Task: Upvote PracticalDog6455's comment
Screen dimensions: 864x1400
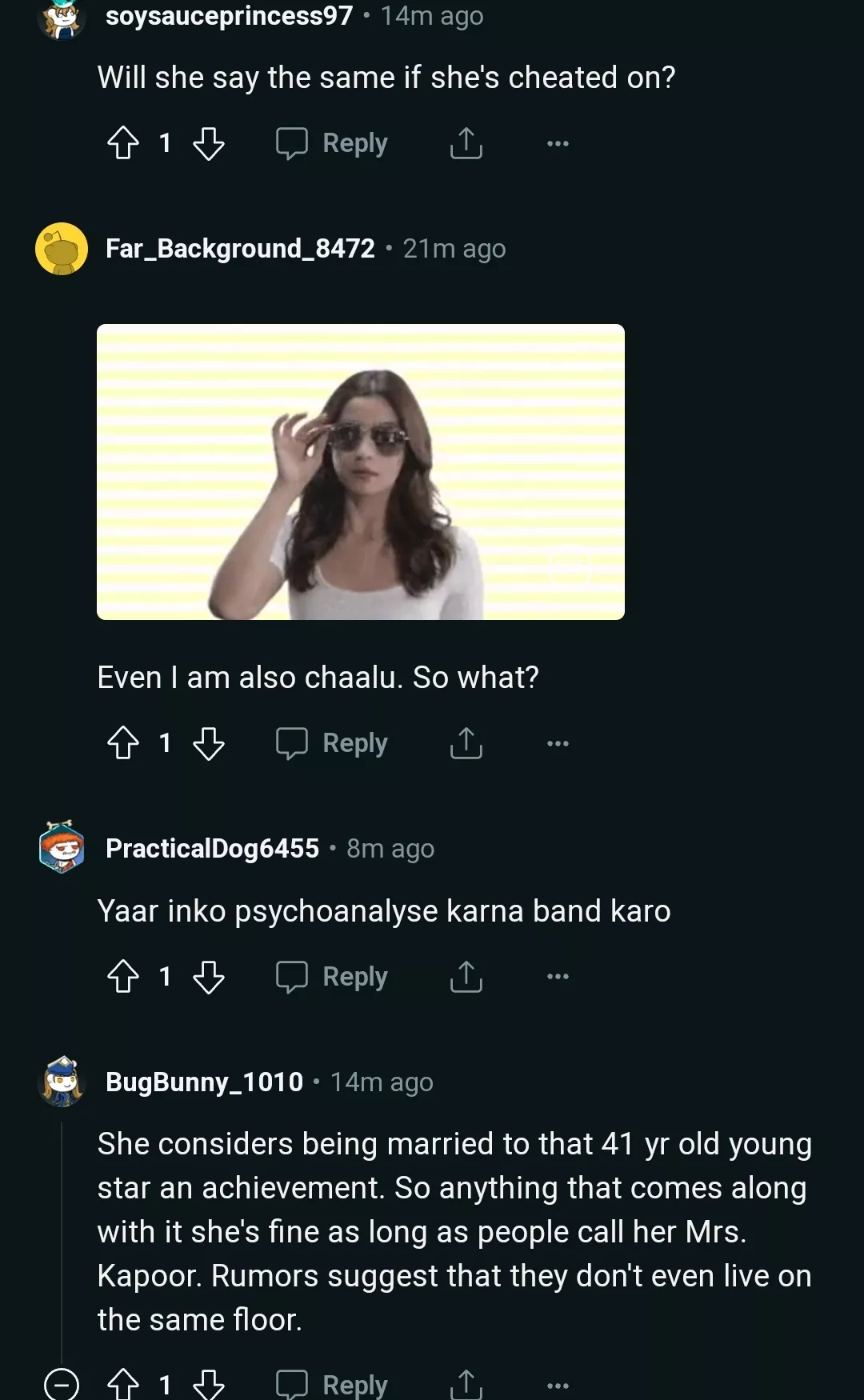Action: [x=123, y=976]
